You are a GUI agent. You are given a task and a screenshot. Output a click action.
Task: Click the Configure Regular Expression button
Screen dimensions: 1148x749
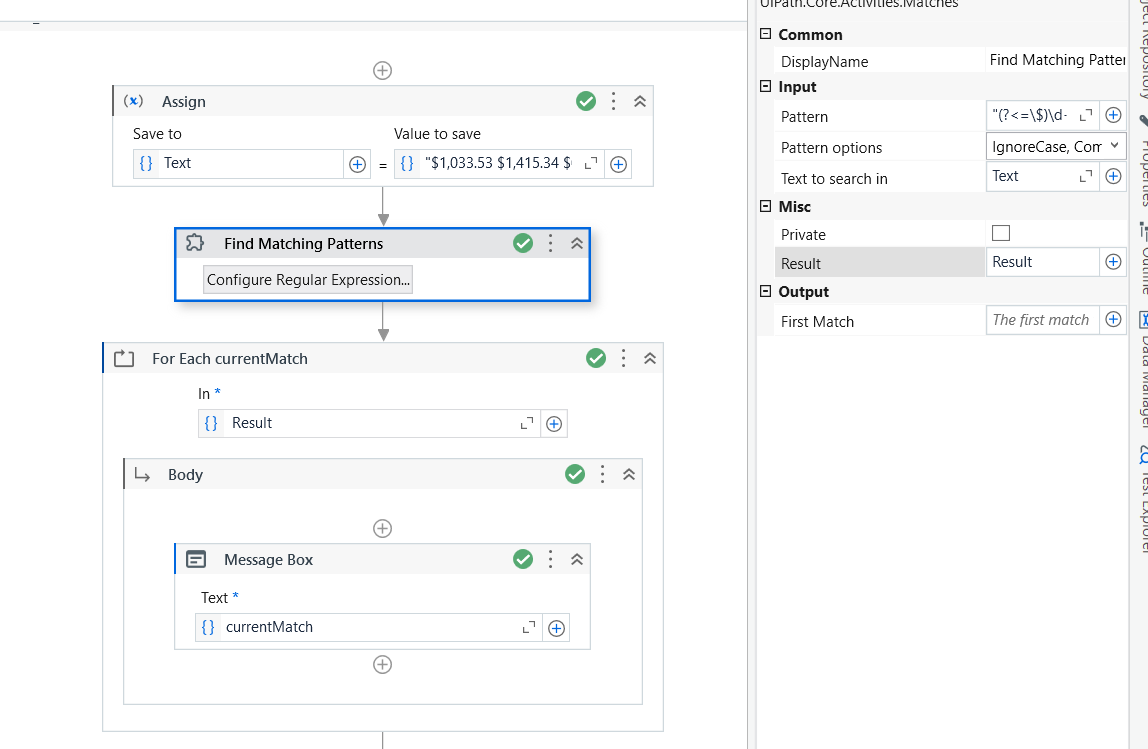tap(308, 280)
